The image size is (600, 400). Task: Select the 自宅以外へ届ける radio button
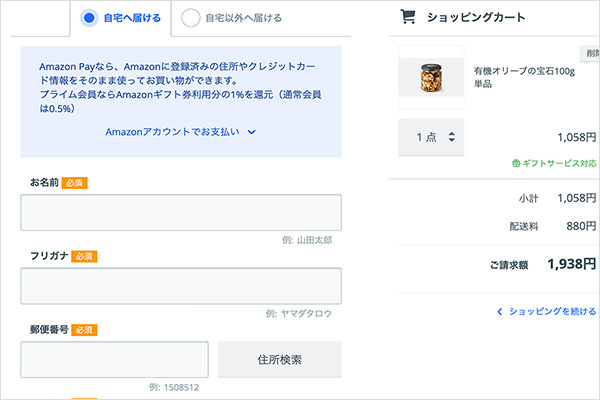pyautogui.click(x=190, y=17)
